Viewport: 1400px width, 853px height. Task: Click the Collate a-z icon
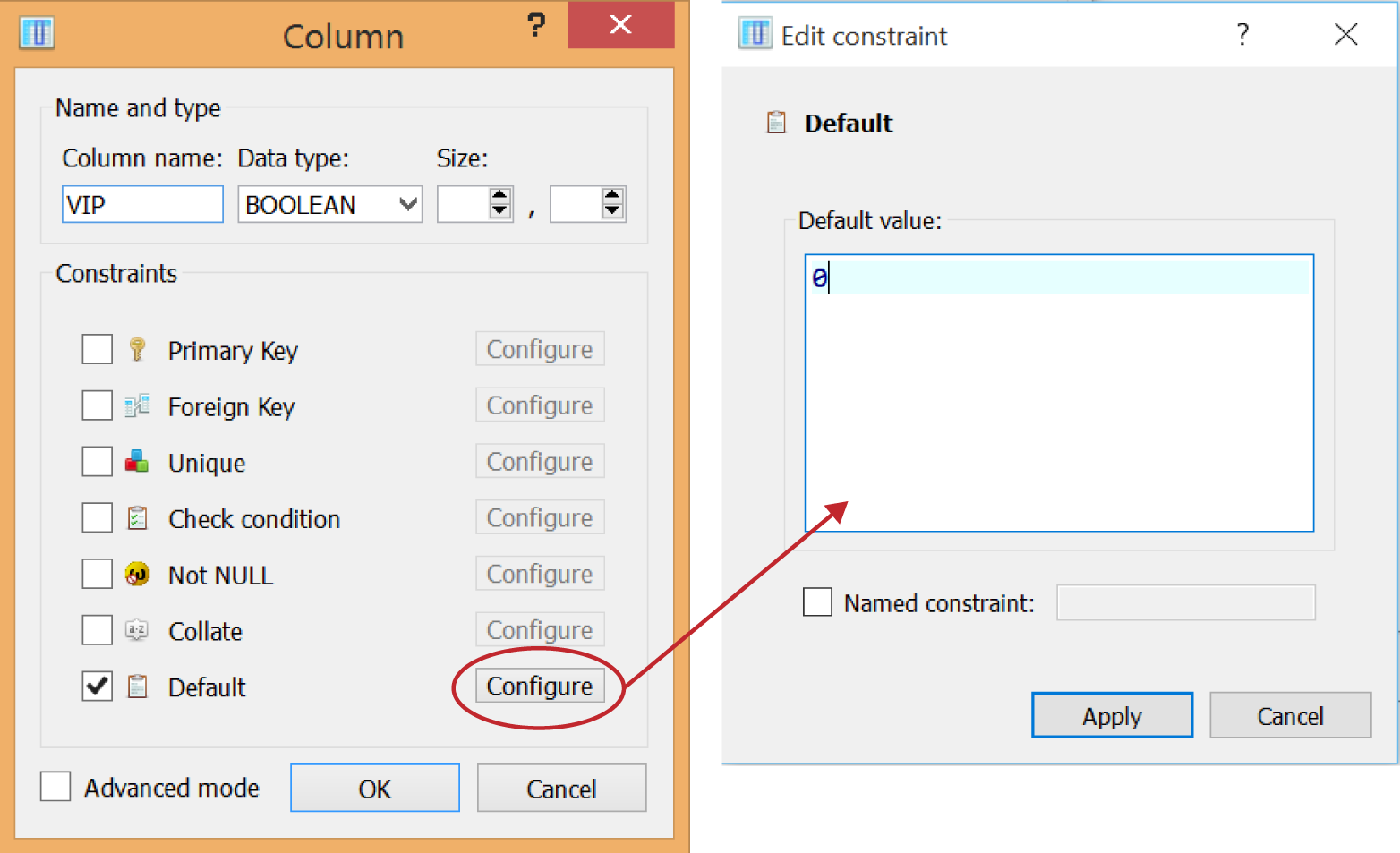point(137,630)
